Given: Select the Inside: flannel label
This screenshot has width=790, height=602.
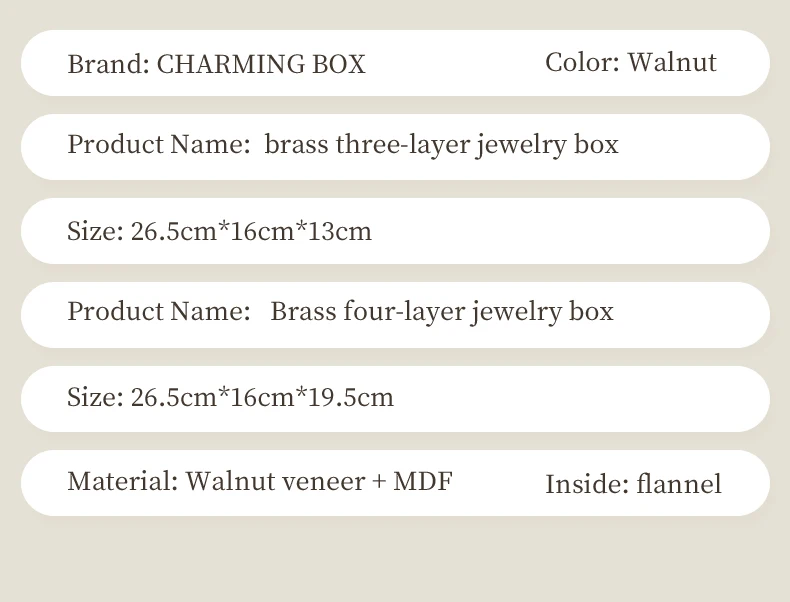Looking at the screenshot, I should 633,484.
